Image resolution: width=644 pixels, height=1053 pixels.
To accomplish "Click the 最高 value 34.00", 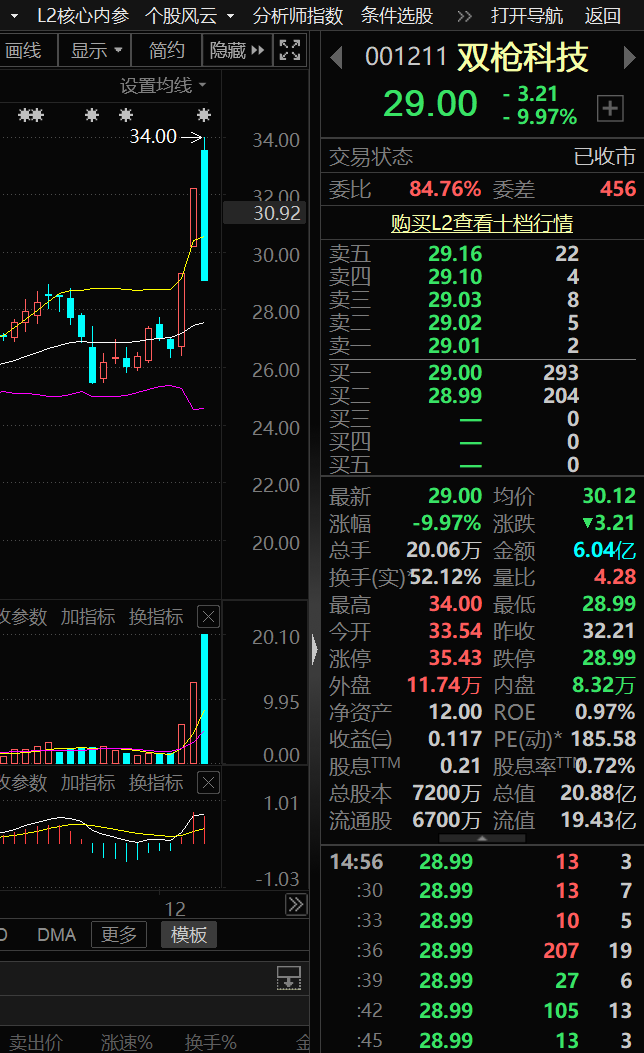I will pos(455,604).
